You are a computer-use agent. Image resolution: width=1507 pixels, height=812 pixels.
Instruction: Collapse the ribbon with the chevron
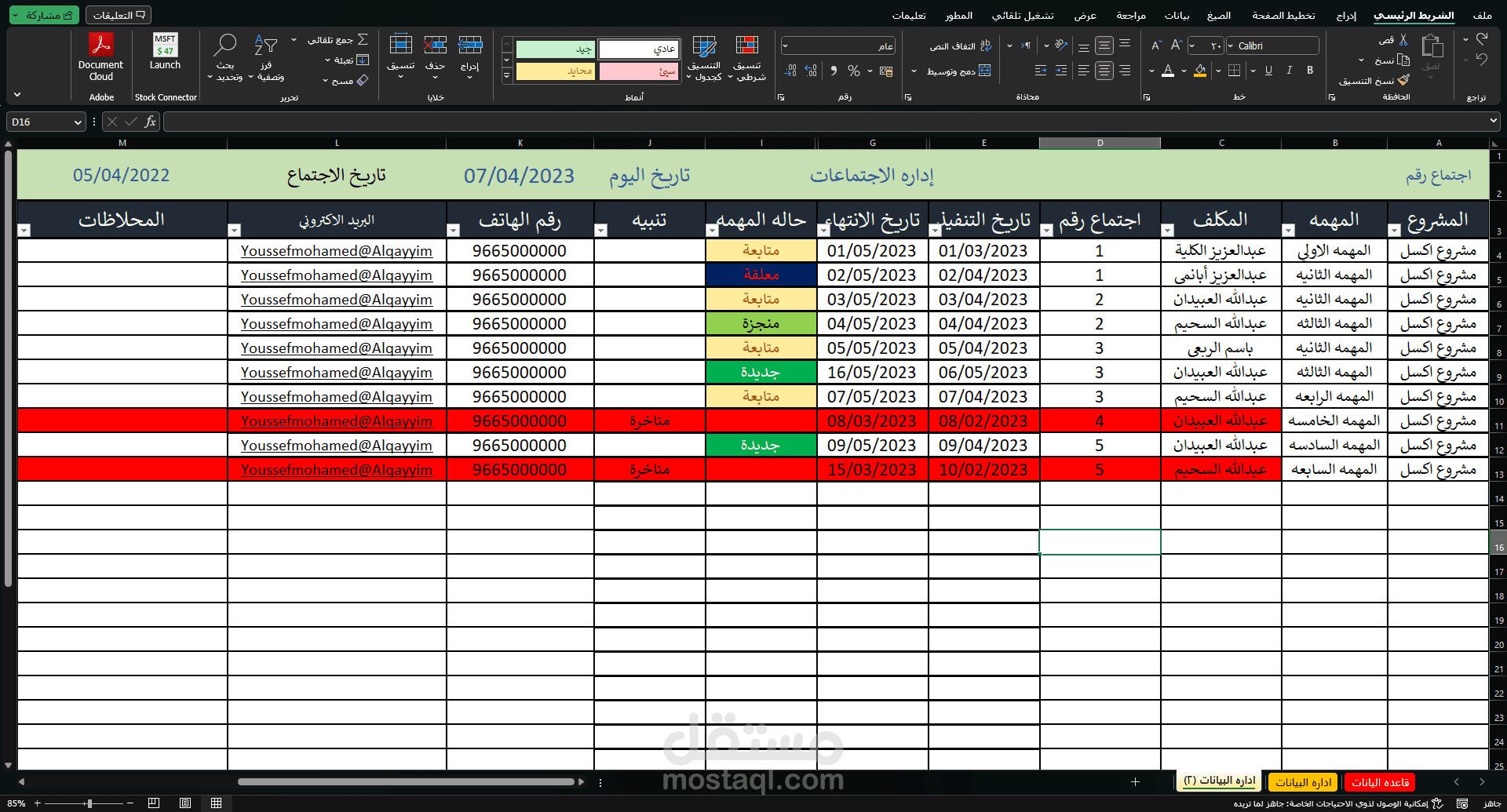(x=17, y=95)
